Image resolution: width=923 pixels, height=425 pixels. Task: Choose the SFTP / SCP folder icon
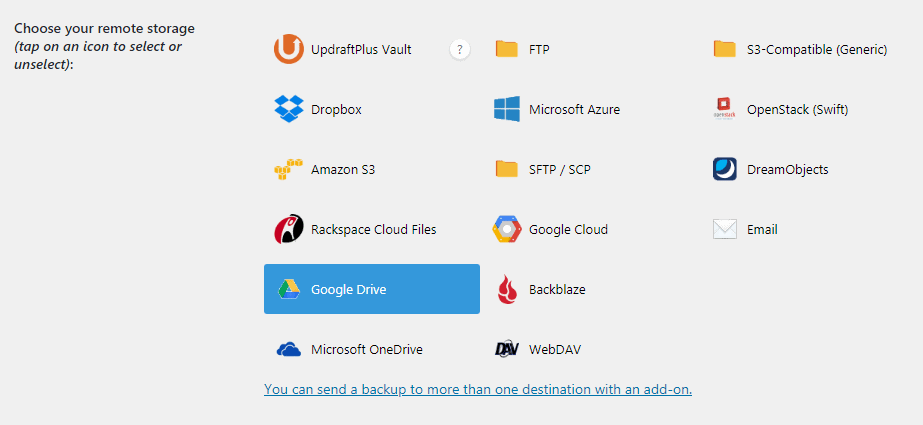click(506, 170)
